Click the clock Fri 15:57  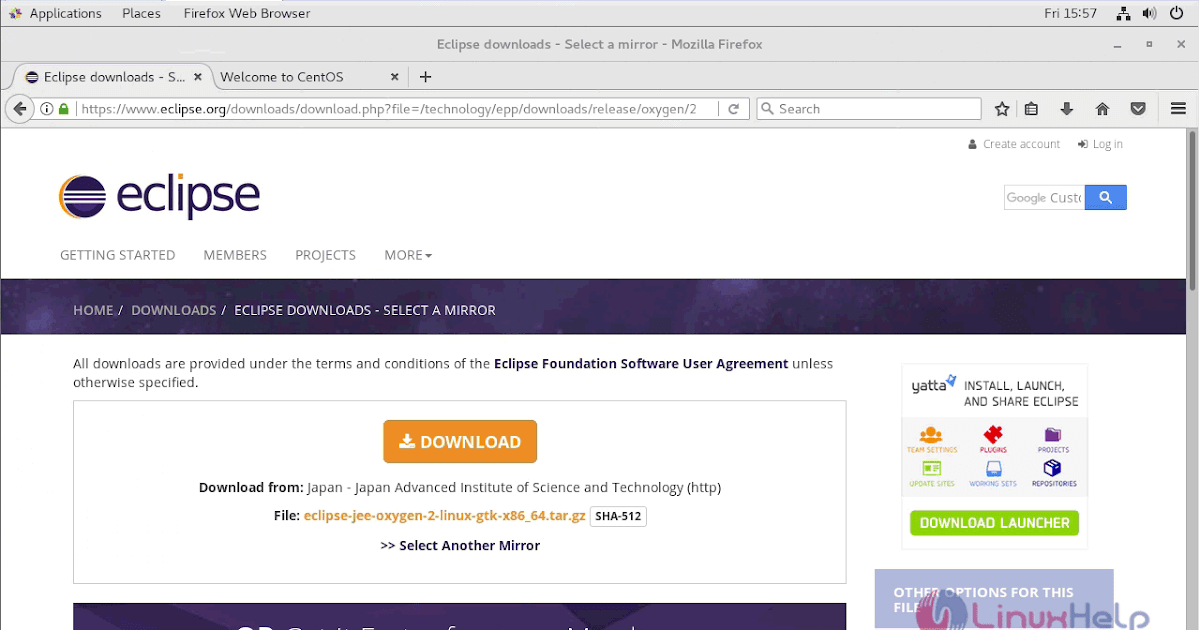[x=1071, y=13]
